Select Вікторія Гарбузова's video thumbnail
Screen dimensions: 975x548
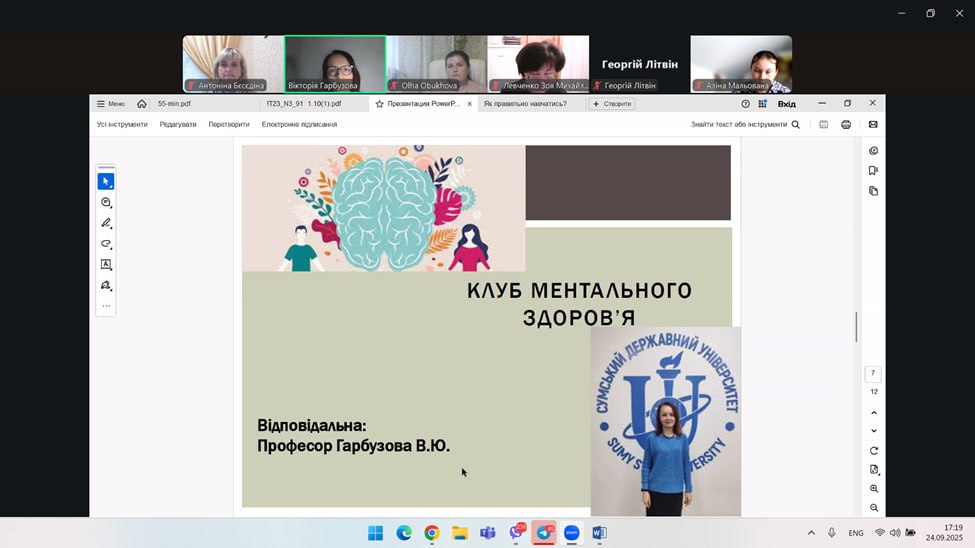[335, 64]
